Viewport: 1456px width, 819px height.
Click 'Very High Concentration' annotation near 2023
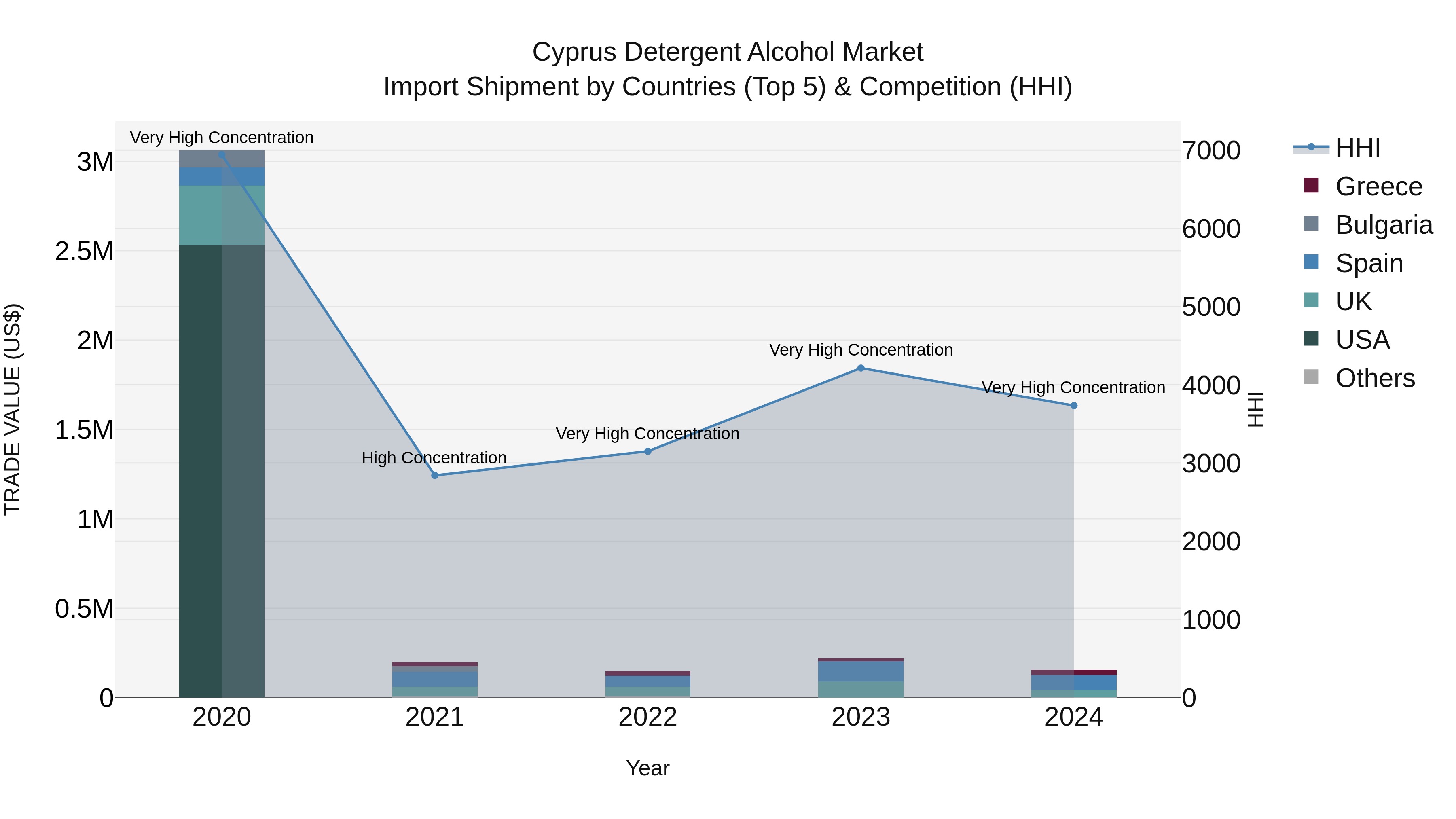pyautogui.click(x=861, y=350)
